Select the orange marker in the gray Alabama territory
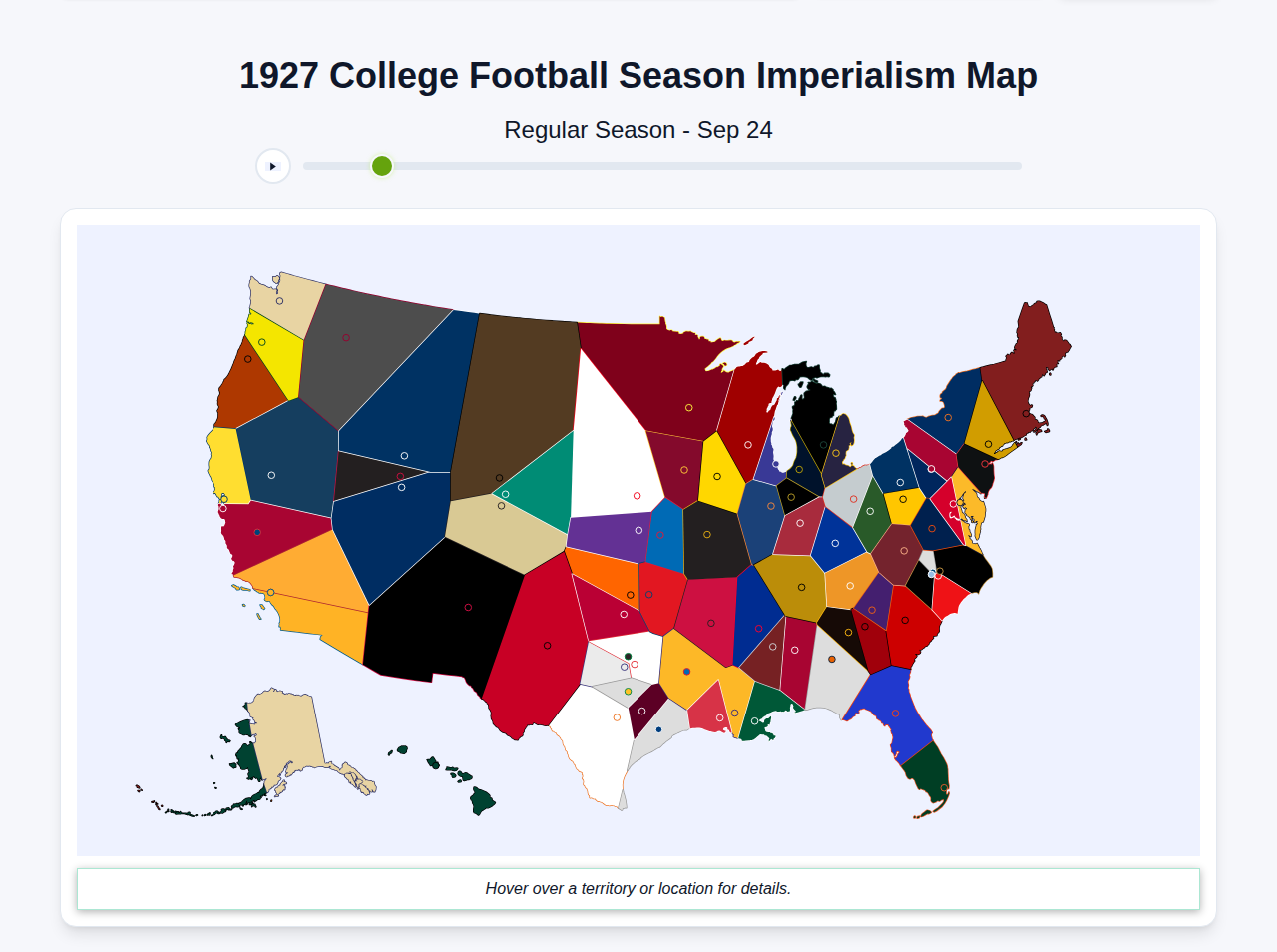This screenshot has height=952, width=1277. [832, 659]
